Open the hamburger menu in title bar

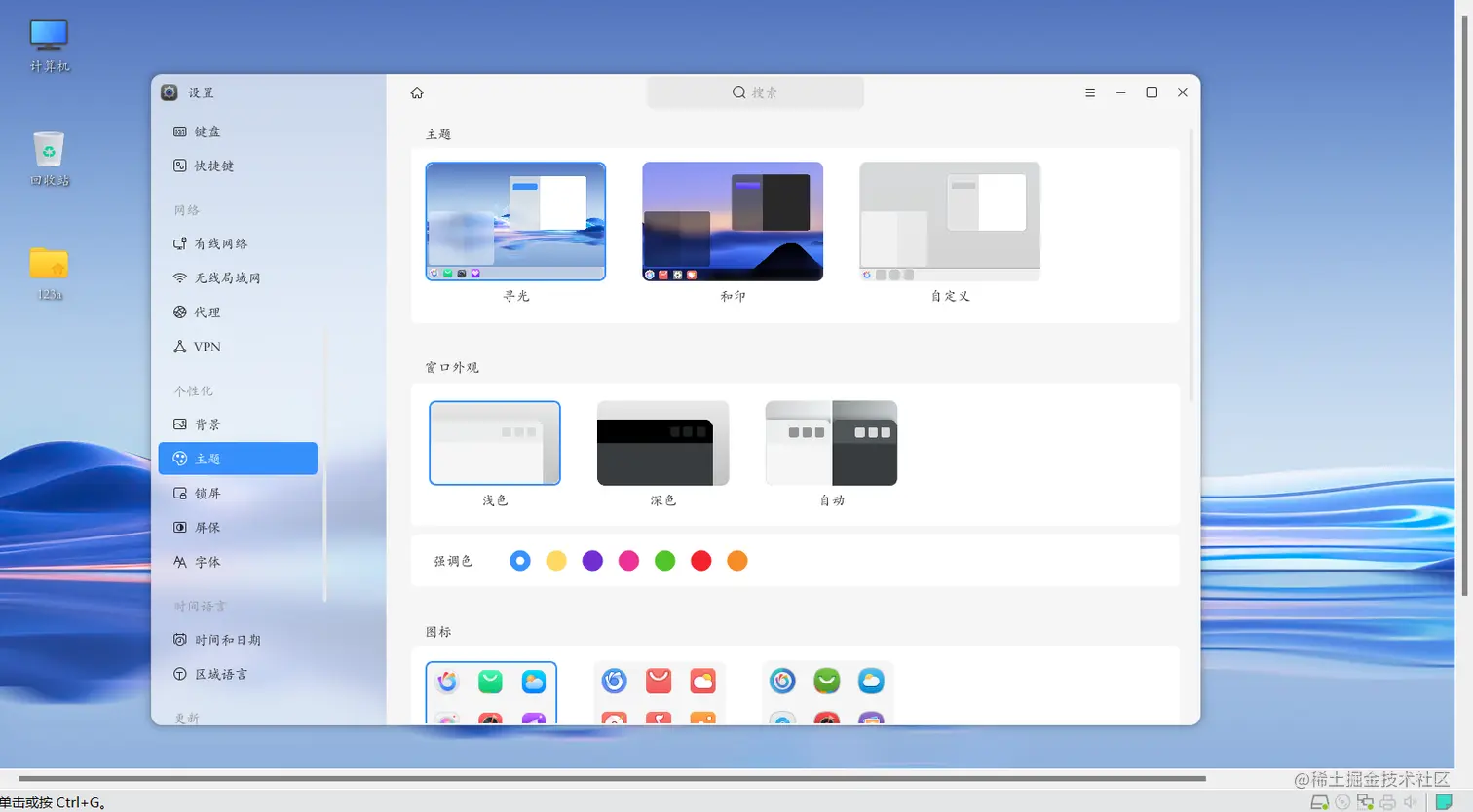[x=1090, y=92]
